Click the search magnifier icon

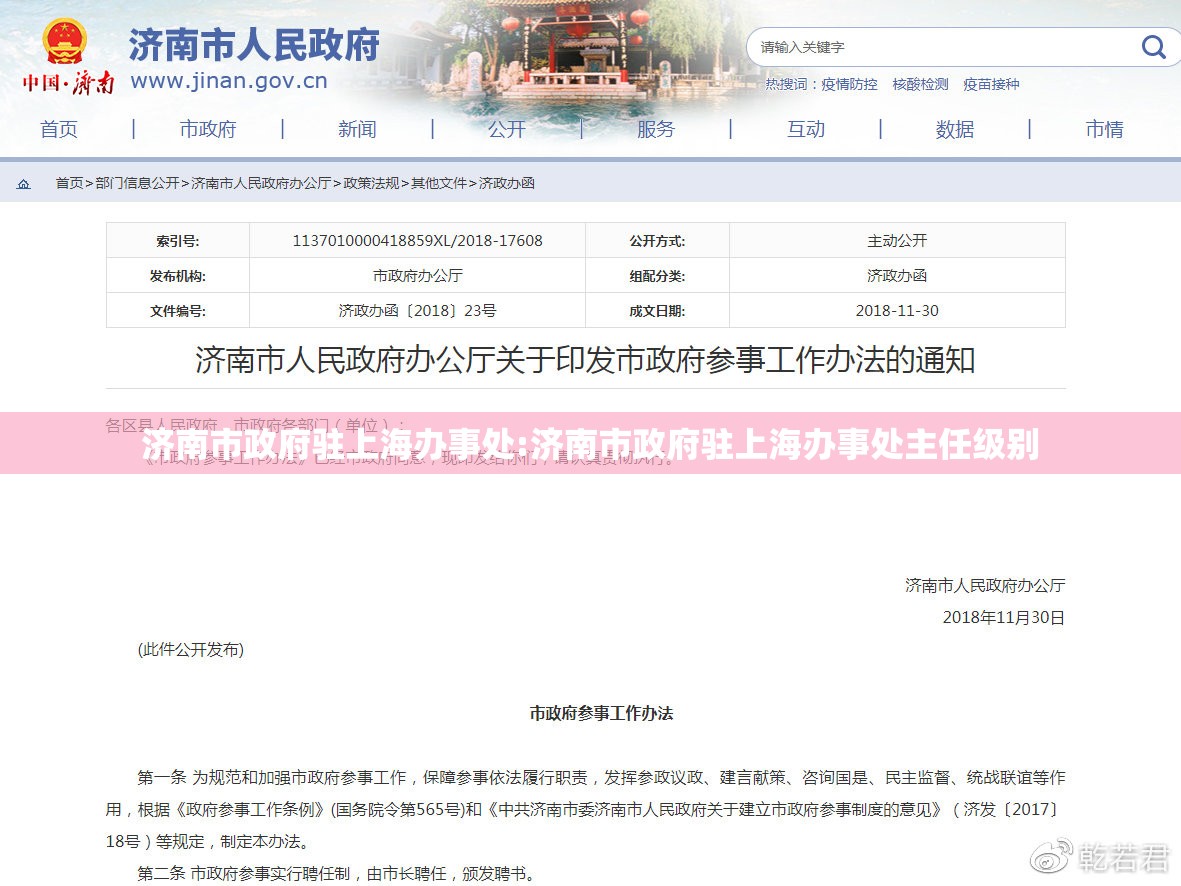[1153, 47]
